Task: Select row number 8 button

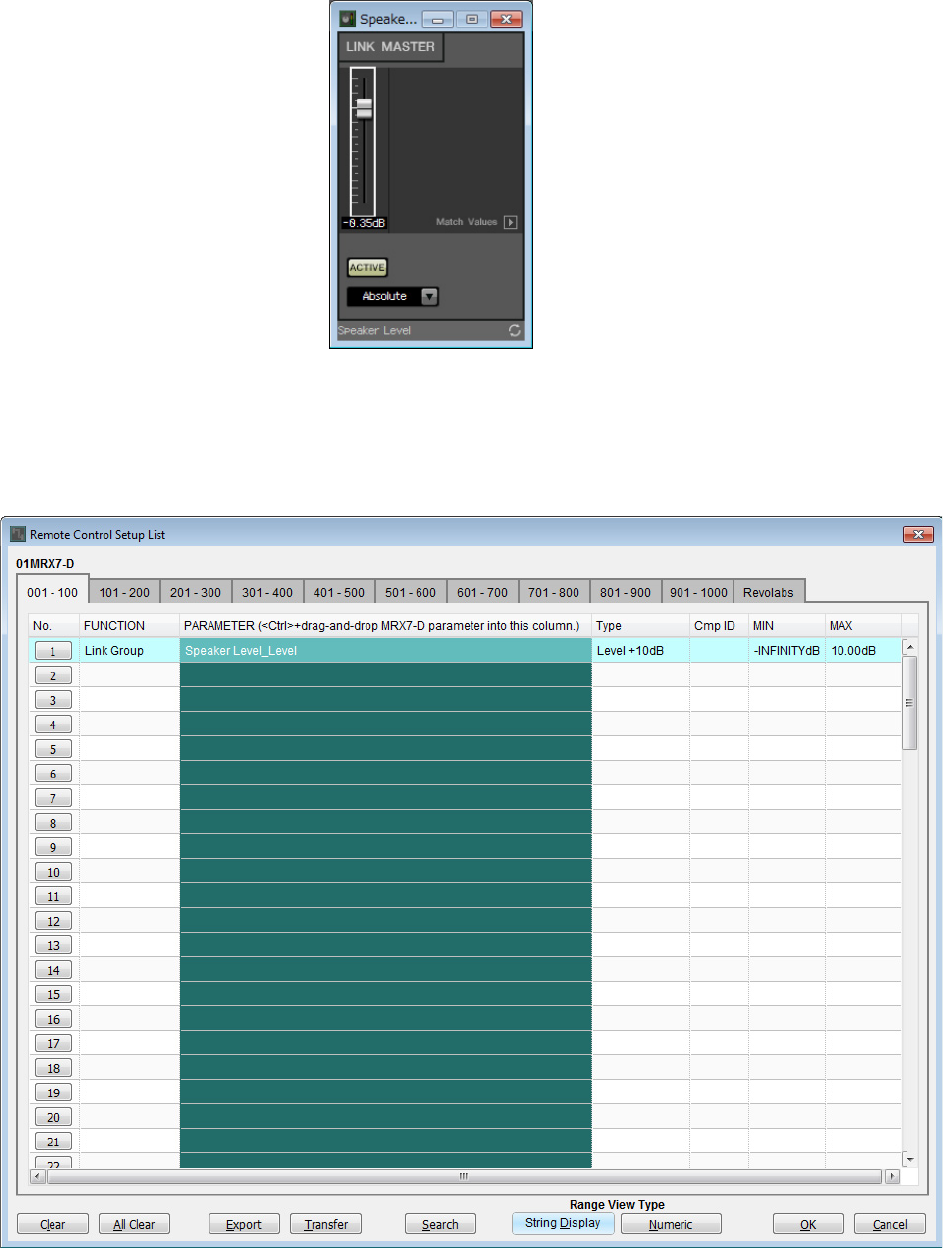Action: [53, 823]
